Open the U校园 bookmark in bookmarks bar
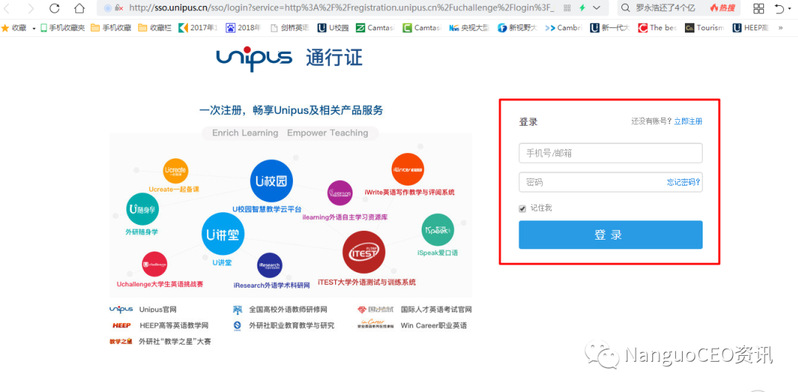This screenshot has width=798, height=392. [333, 28]
